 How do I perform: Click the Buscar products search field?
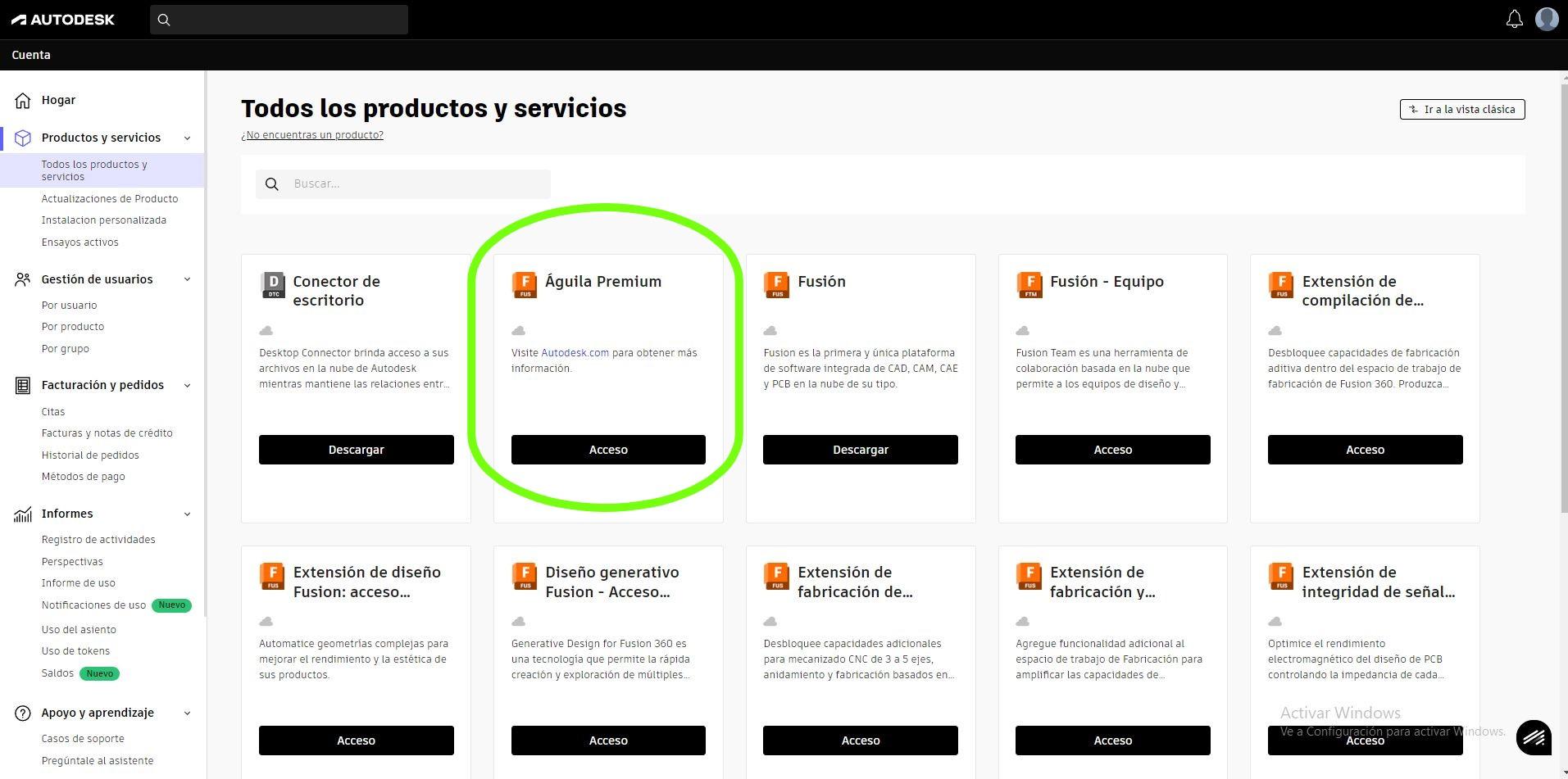(x=403, y=184)
